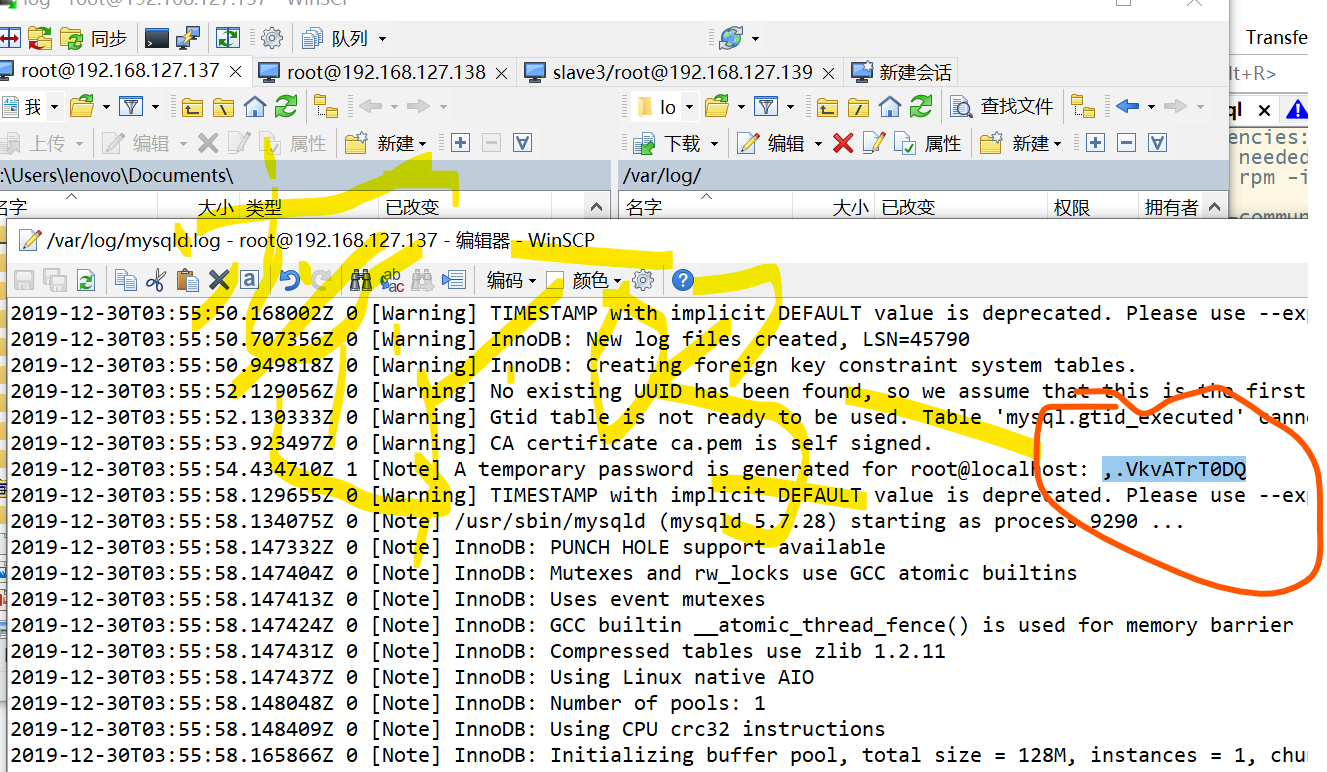Click the remote Select files plus icon
The height and width of the screenshot is (772, 1327).
pos(1095,143)
